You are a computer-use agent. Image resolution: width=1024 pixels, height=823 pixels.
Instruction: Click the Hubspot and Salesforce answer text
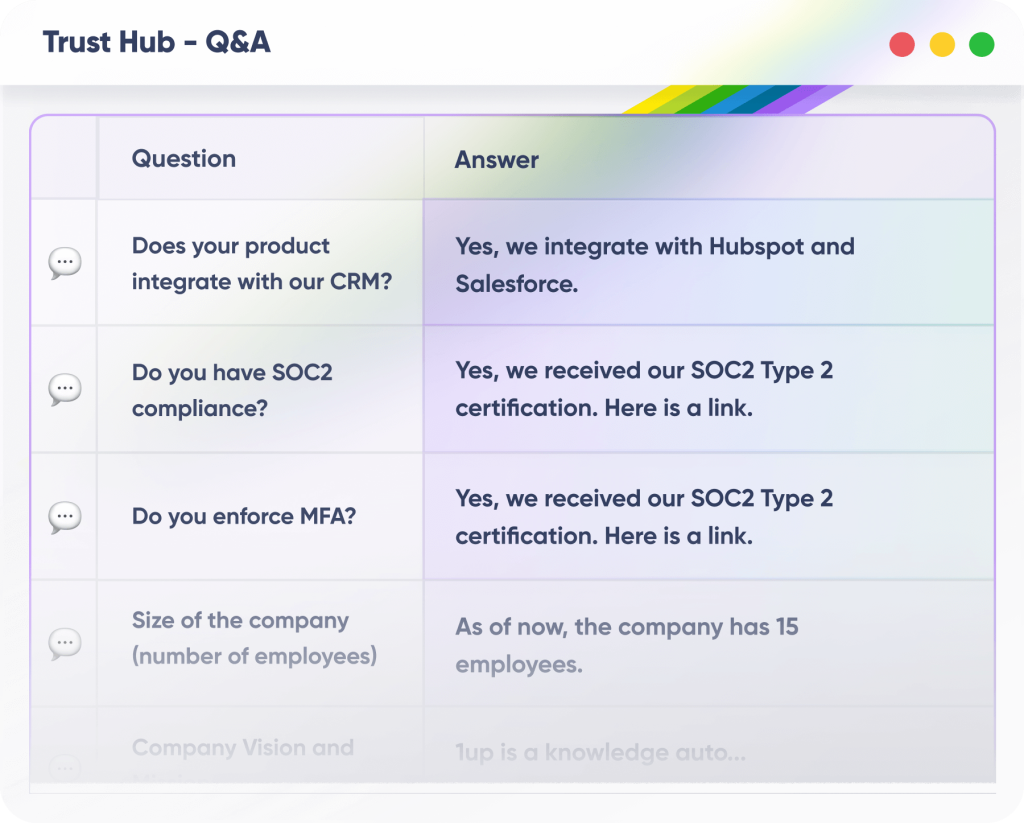[x=654, y=264]
